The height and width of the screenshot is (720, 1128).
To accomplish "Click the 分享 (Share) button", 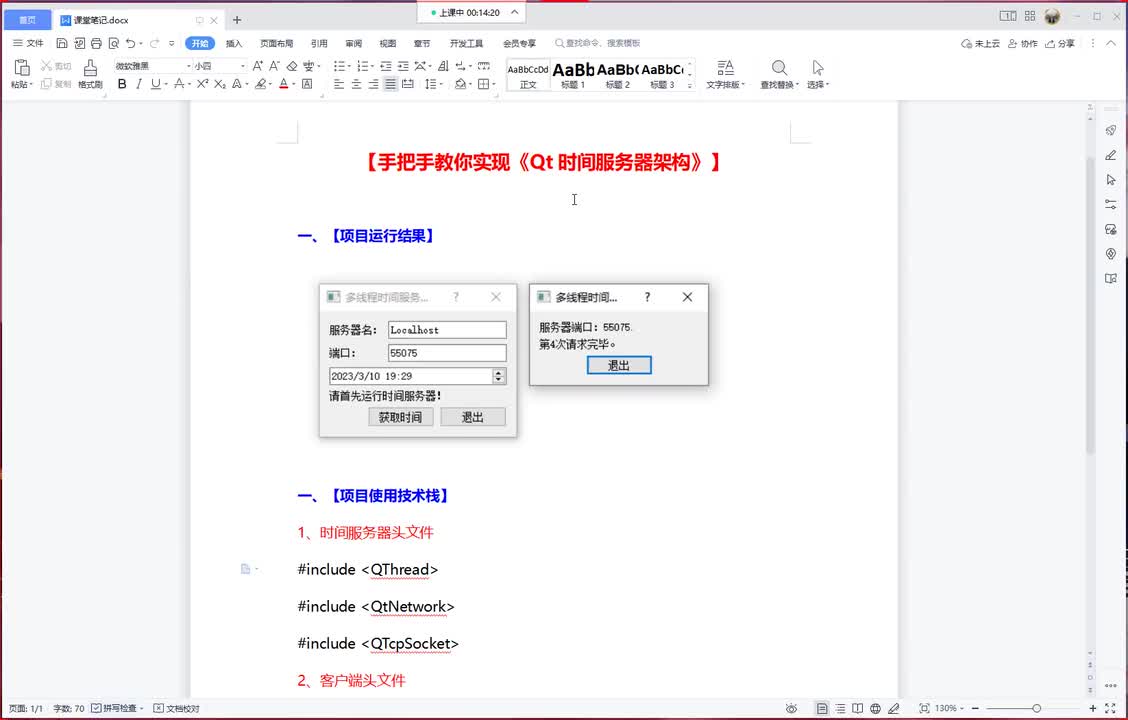I will [1060, 43].
